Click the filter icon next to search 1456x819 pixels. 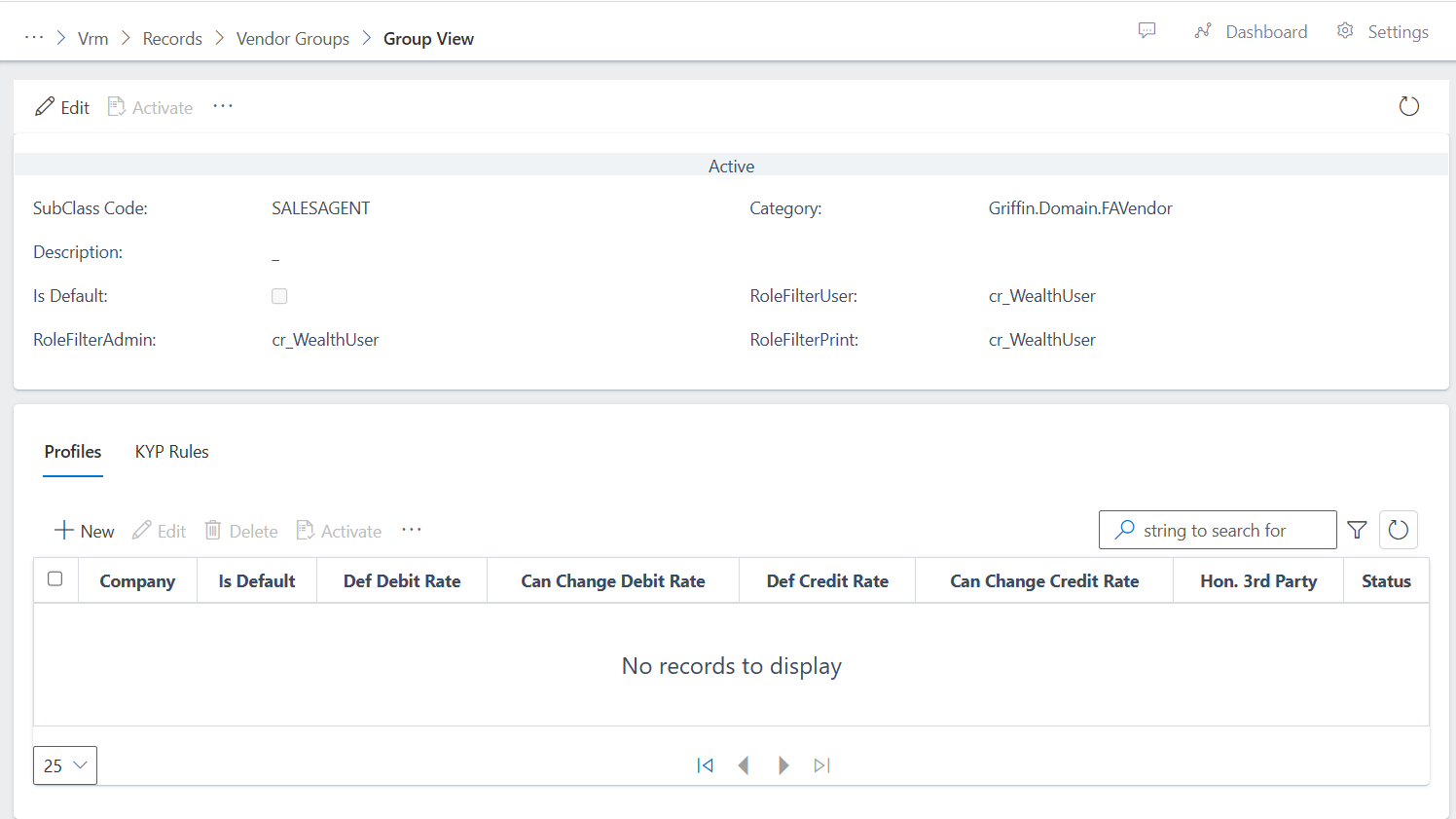pos(1357,530)
